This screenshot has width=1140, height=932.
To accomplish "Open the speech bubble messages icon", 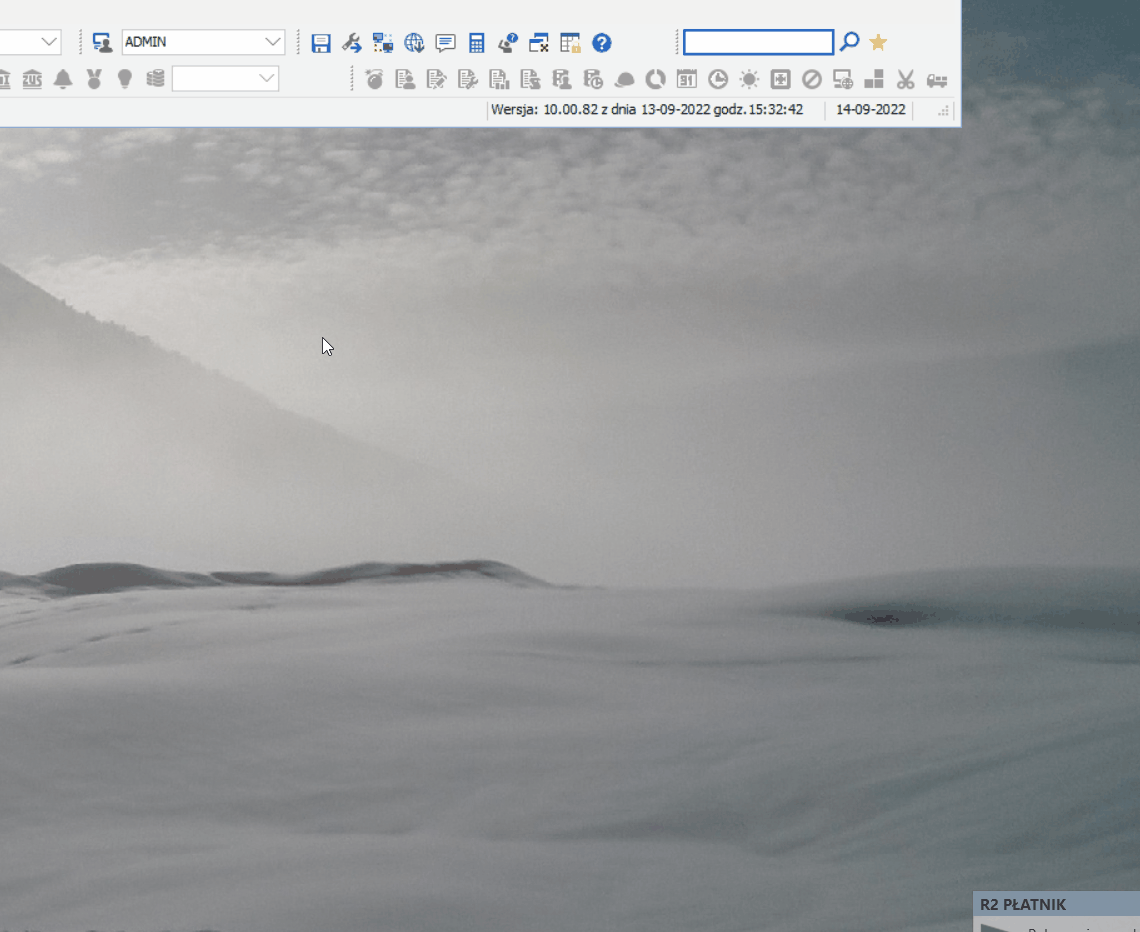I will click(446, 43).
